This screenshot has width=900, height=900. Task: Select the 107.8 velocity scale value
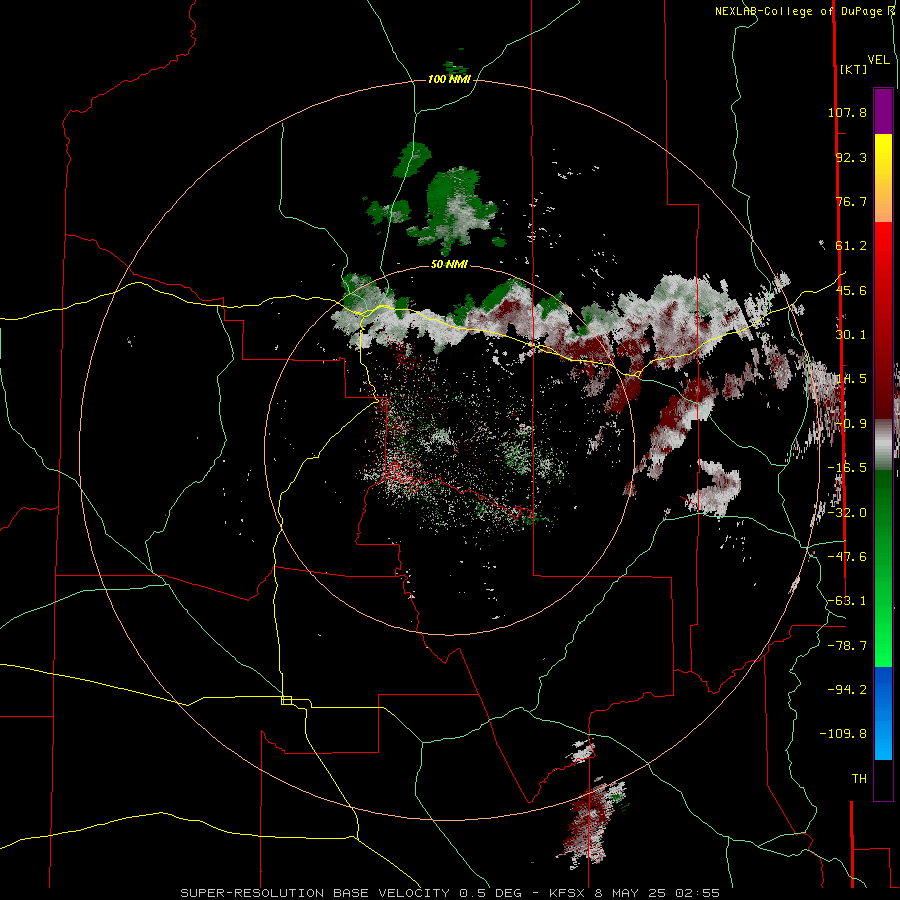(x=847, y=112)
